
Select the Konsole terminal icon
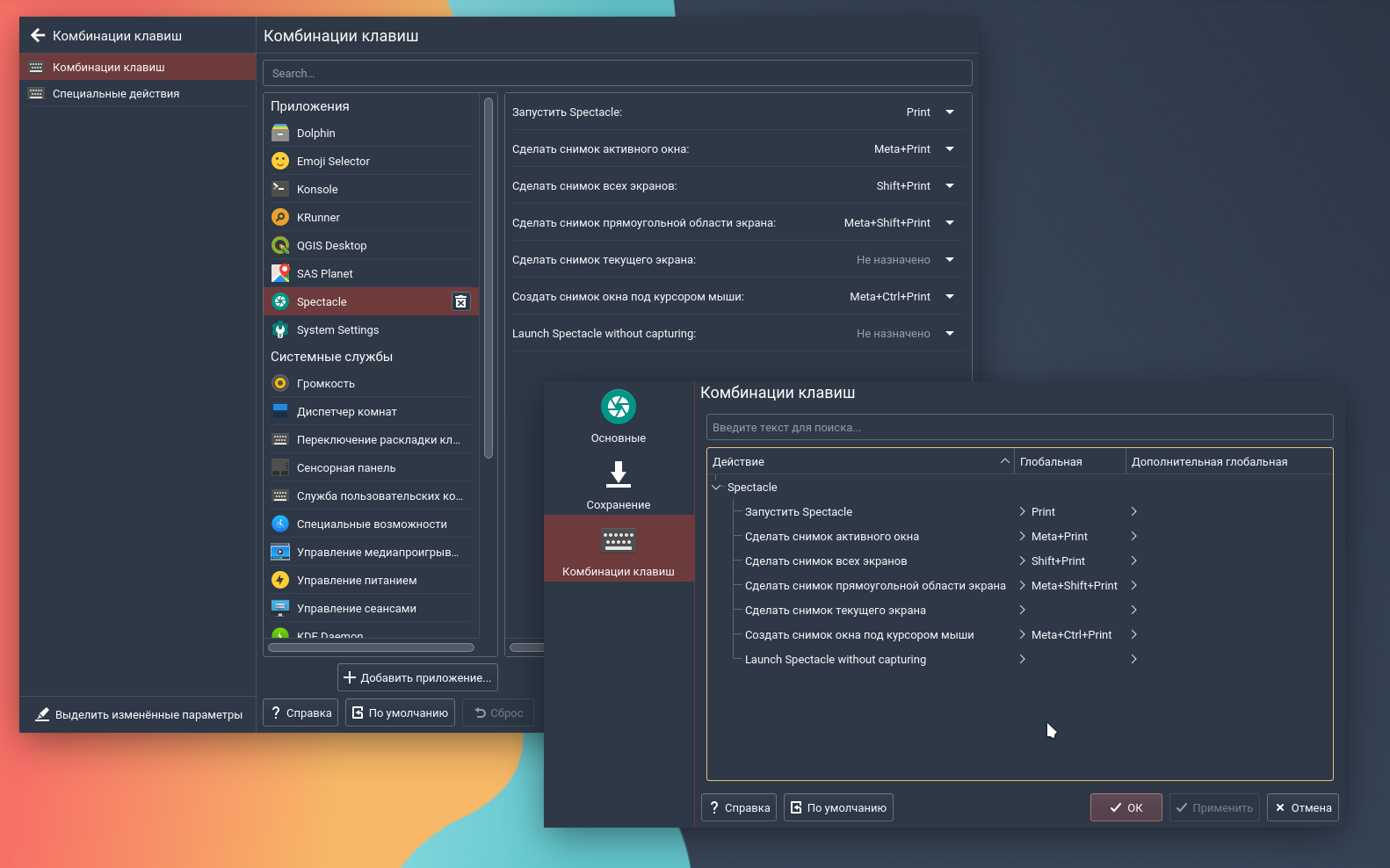click(280, 189)
